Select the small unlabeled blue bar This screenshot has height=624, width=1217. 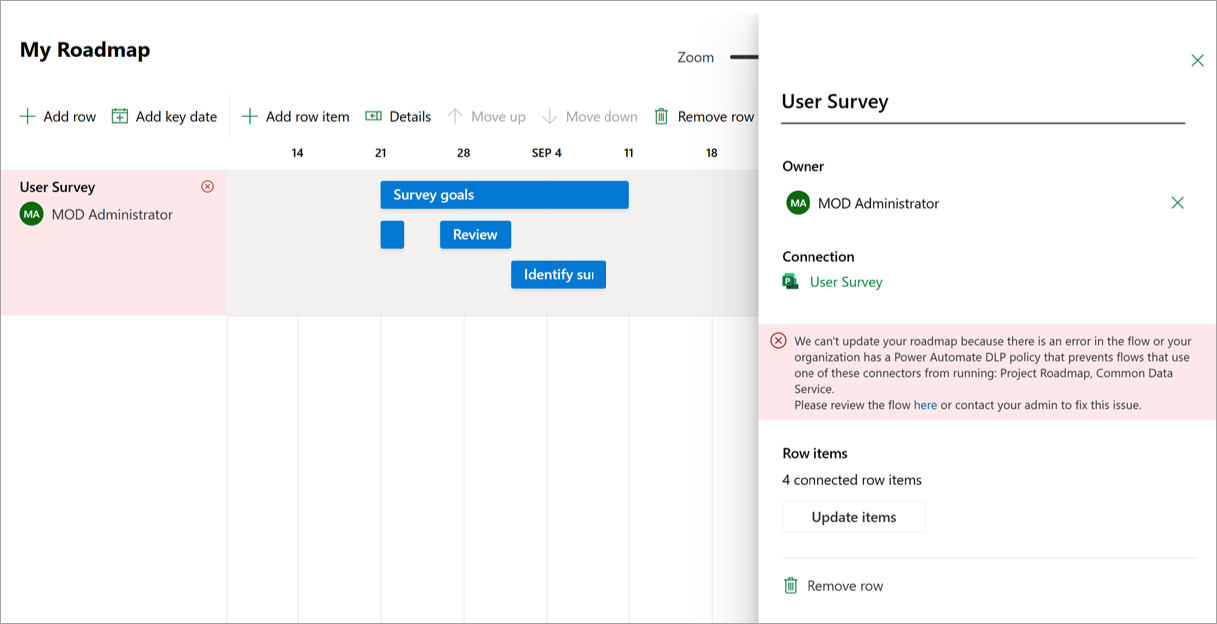point(392,235)
